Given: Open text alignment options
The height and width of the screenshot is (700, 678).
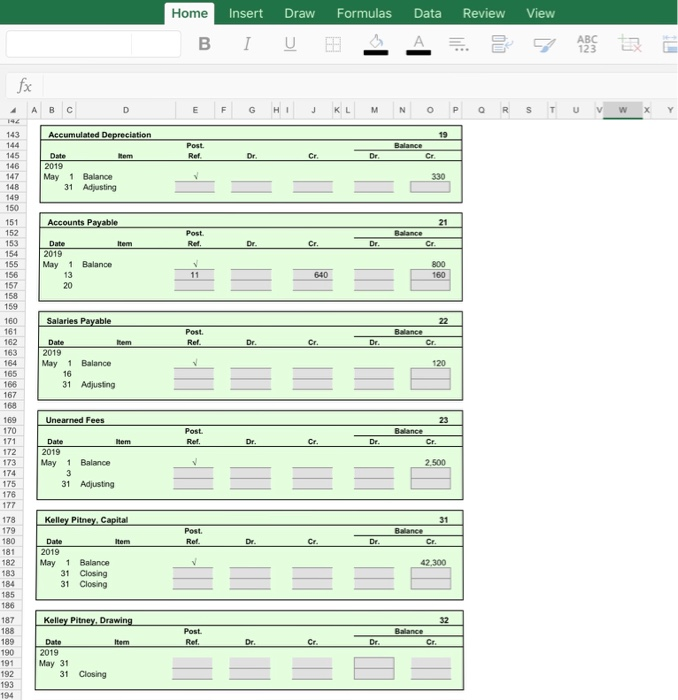Looking at the screenshot, I should point(458,44).
